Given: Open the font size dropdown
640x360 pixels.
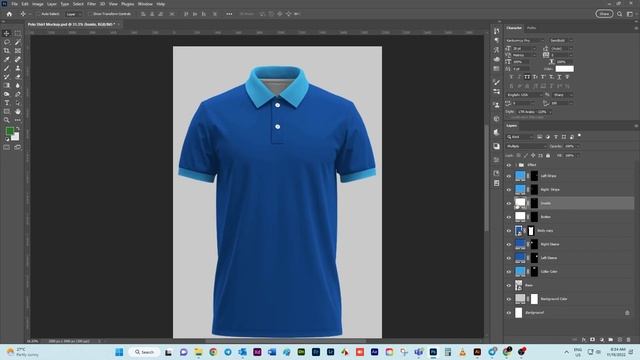Looking at the screenshot, I should click(x=524, y=49).
